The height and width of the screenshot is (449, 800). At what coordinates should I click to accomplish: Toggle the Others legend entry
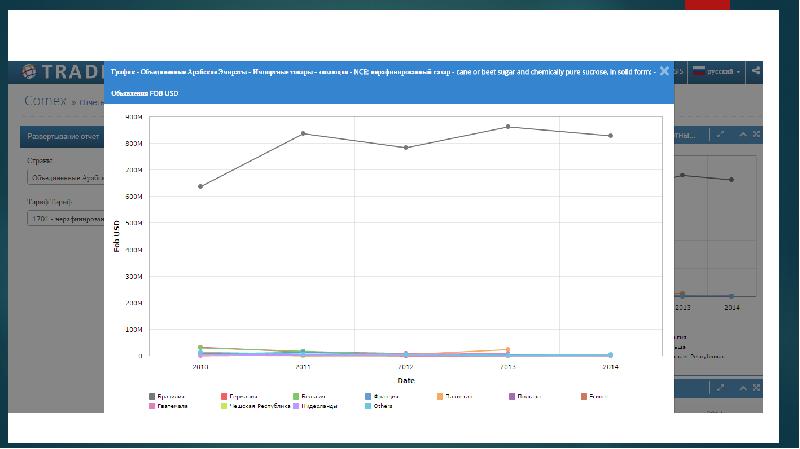point(379,406)
